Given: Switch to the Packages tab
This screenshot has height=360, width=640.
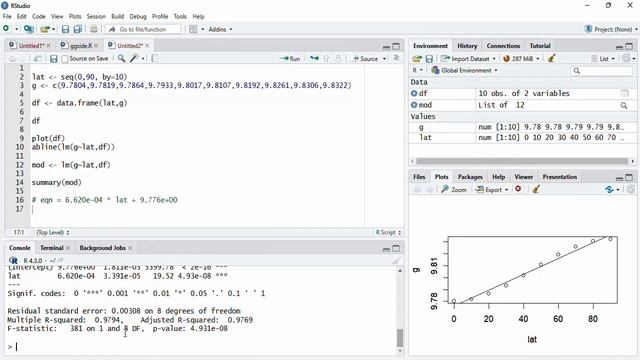Looking at the screenshot, I should (x=470, y=177).
